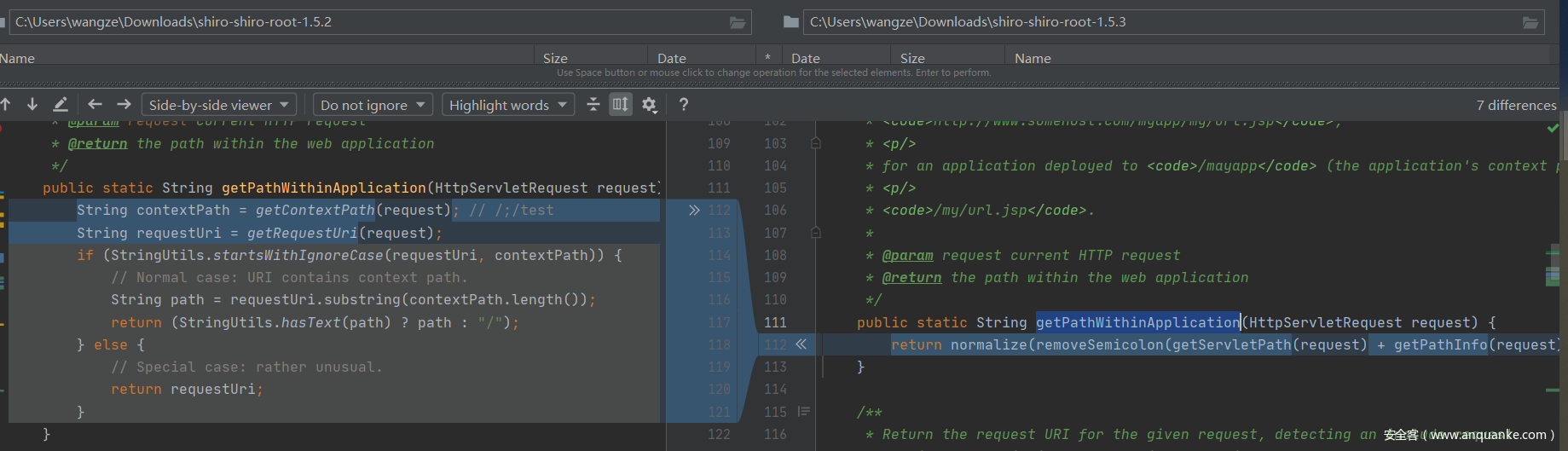
Task: Click the pencil edit source icon
Action: (x=61, y=105)
